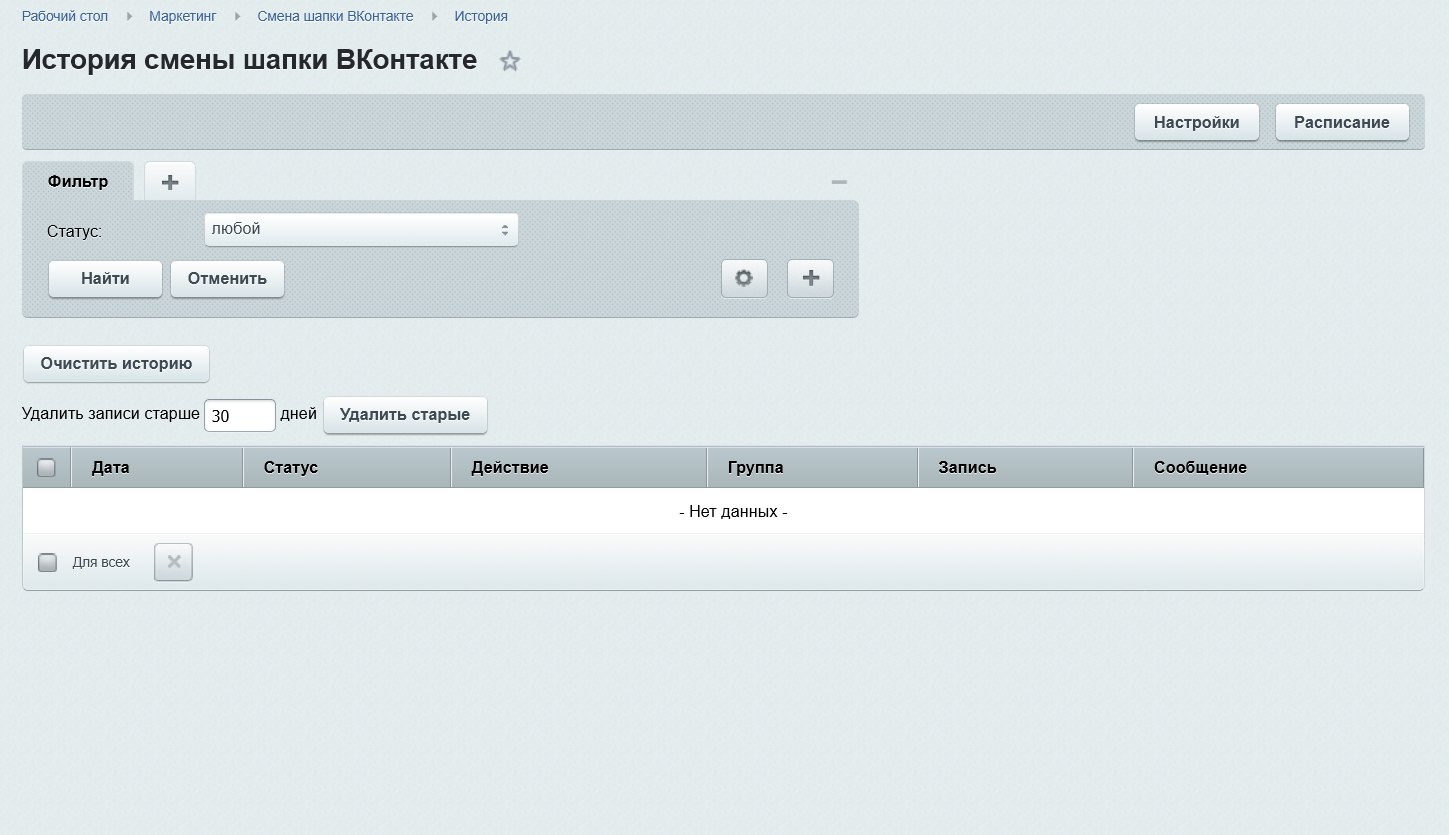The image size is (1449, 835).
Task: Collapse the filter panel with minus icon
Action: (839, 182)
